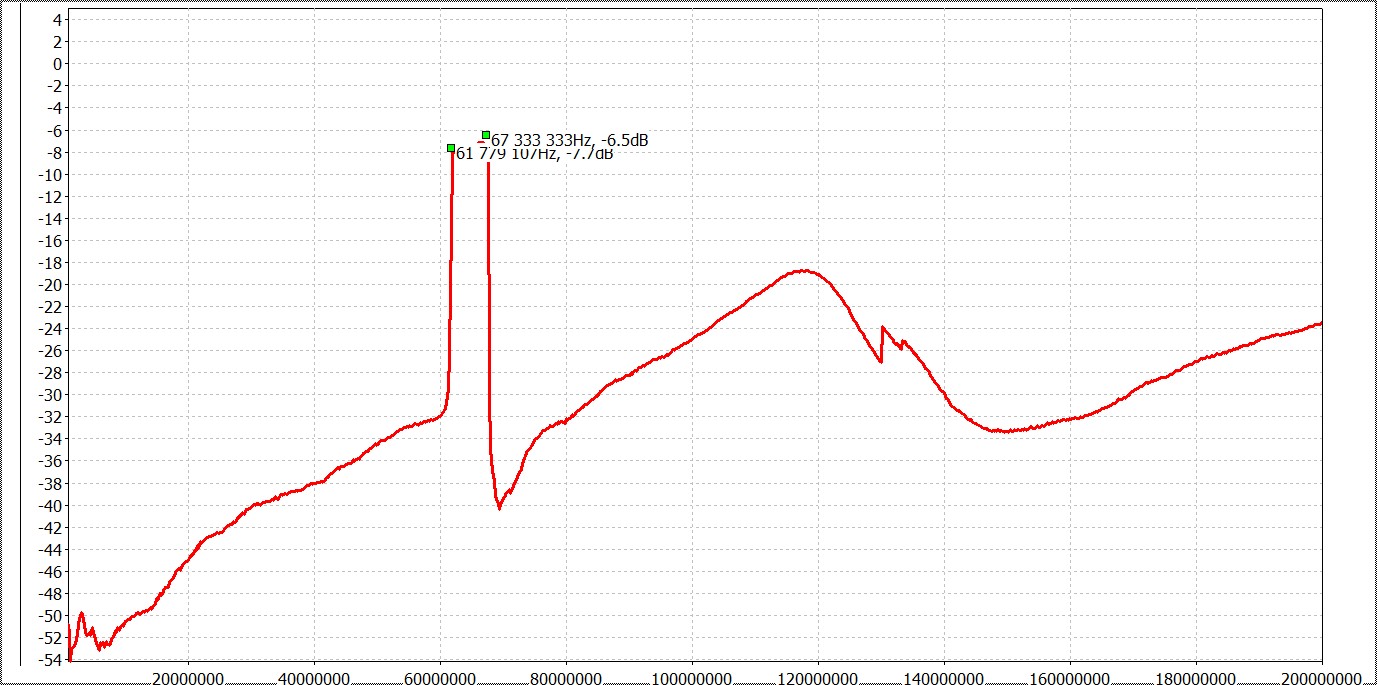Click the 160000000 x-axis tick label
The width and height of the screenshot is (1377, 685).
[x=1070, y=678]
